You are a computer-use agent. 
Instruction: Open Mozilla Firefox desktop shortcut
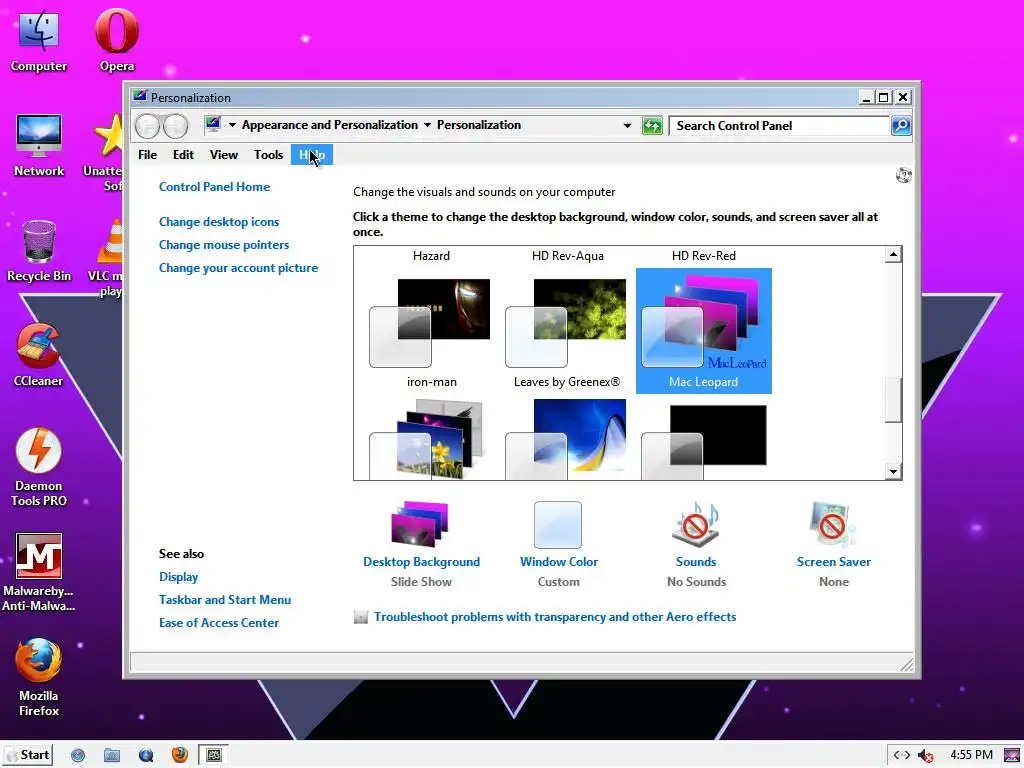tap(39, 678)
